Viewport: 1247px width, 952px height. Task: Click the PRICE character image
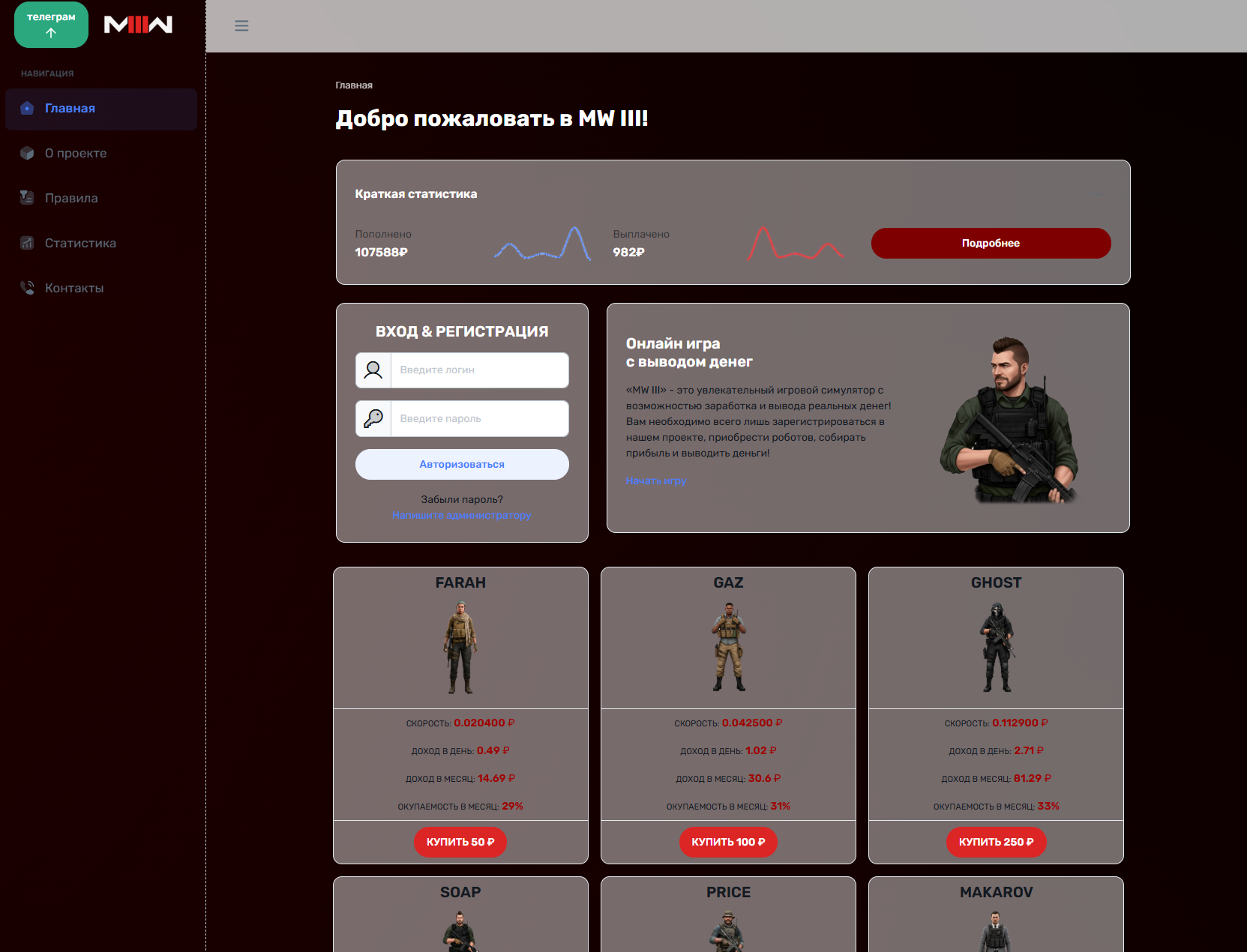point(728,931)
